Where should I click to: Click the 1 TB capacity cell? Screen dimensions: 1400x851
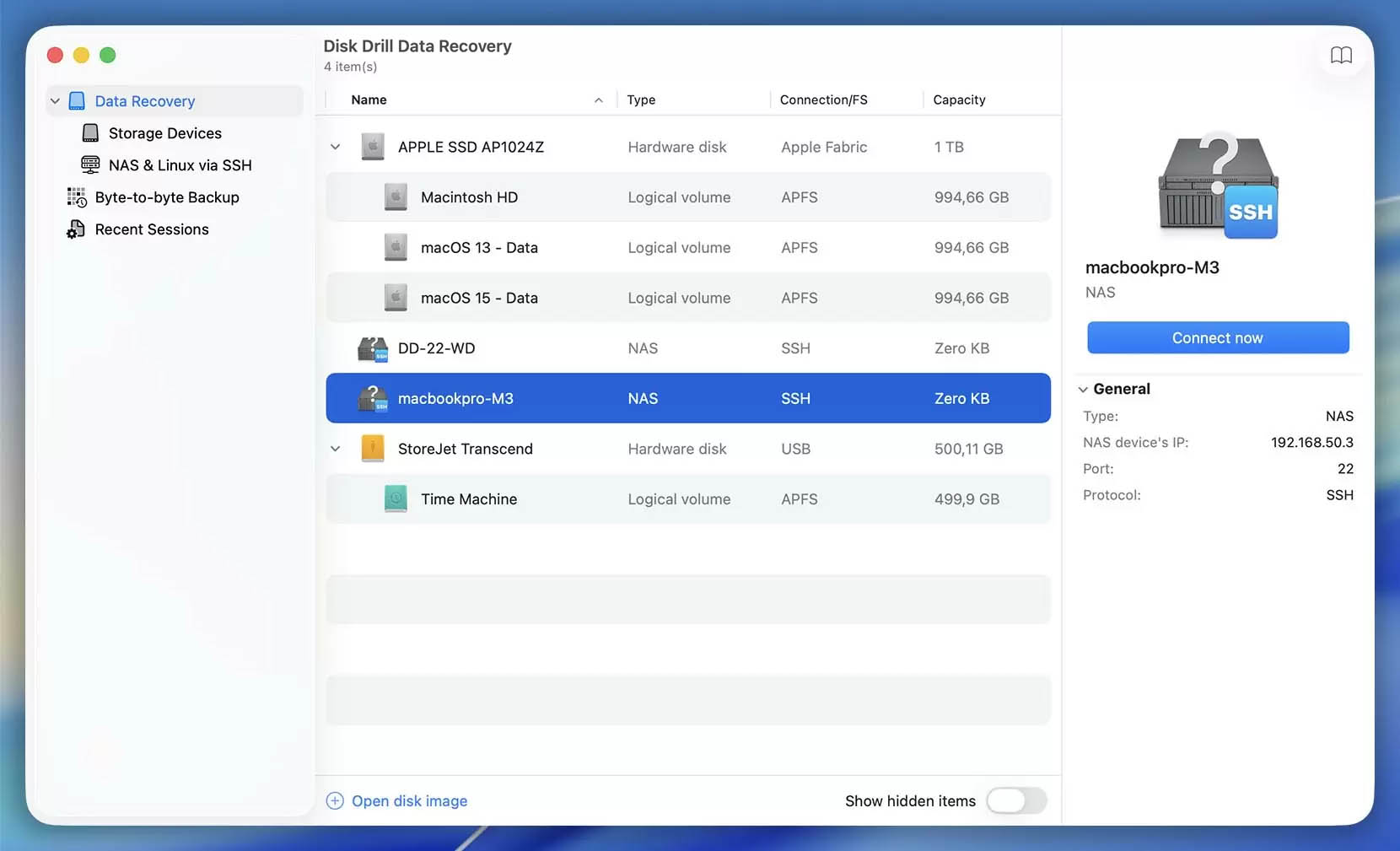(x=949, y=147)
